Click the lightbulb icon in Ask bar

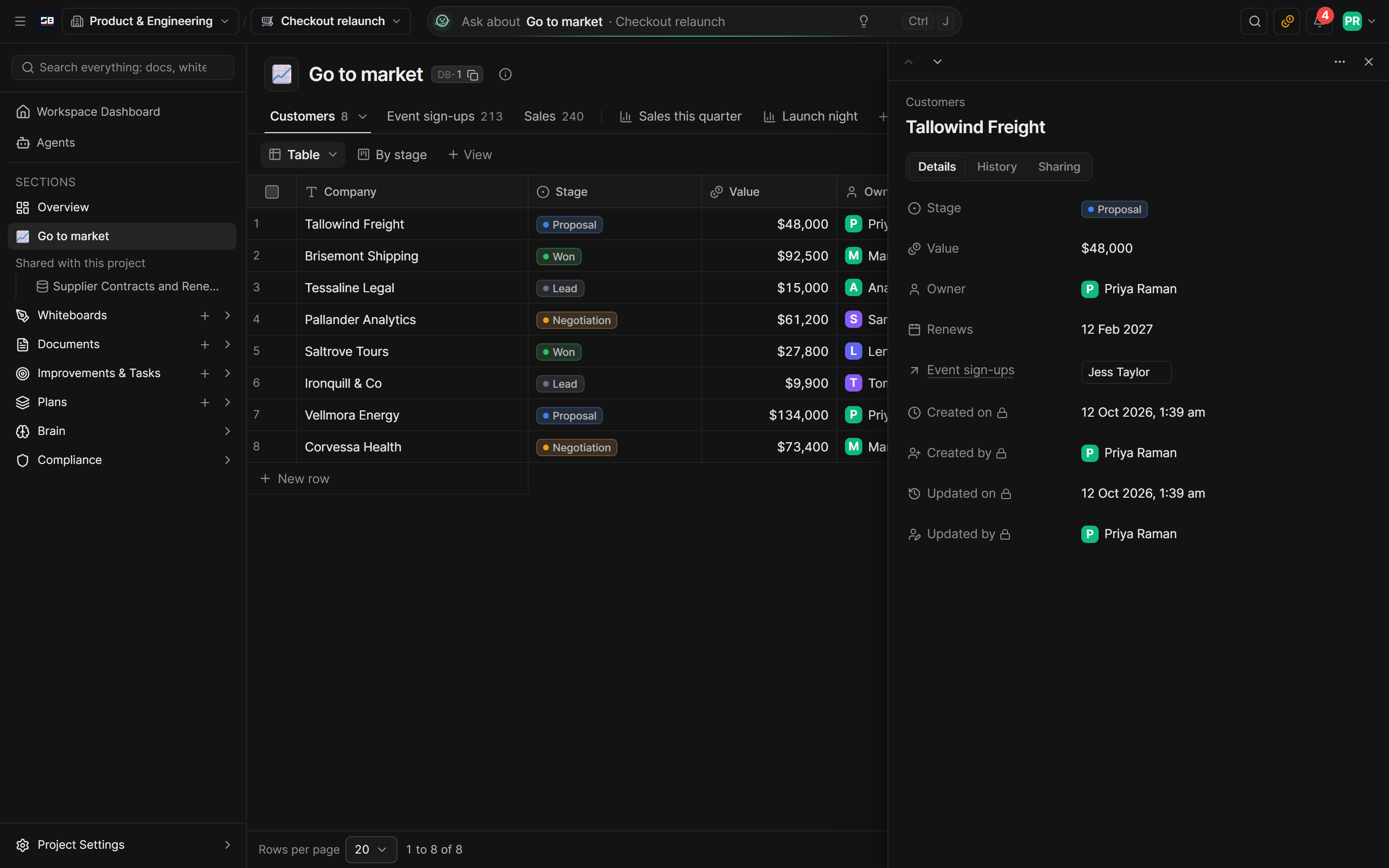pos(863,21)
